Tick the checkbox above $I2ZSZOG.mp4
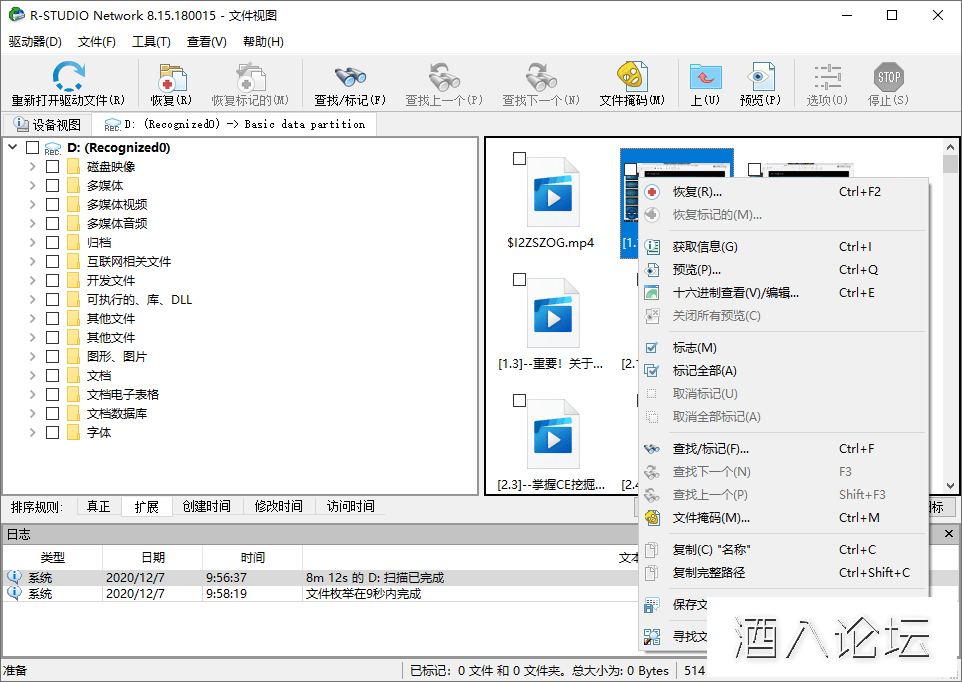962x682 pixels. click(x=519, y=159)
